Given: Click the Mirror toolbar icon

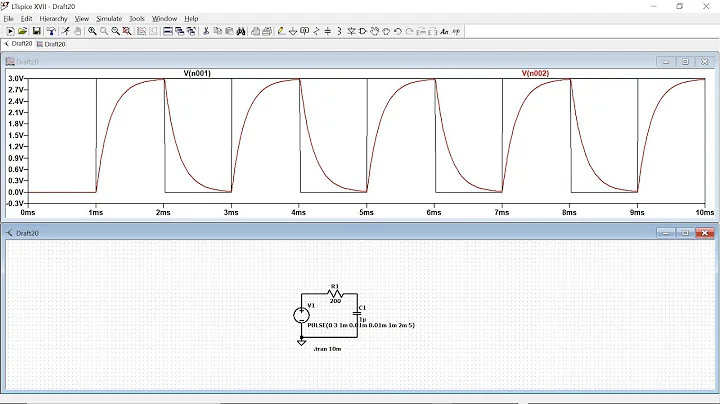Looking at the screenshot, I should click(433, 31).
